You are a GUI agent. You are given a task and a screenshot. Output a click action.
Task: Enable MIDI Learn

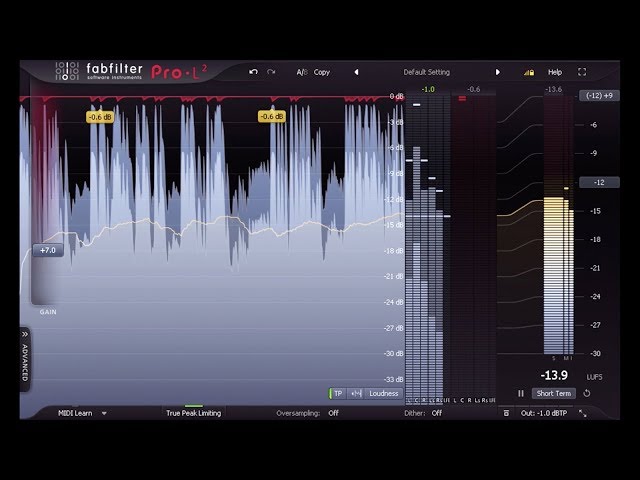point(75,413)
